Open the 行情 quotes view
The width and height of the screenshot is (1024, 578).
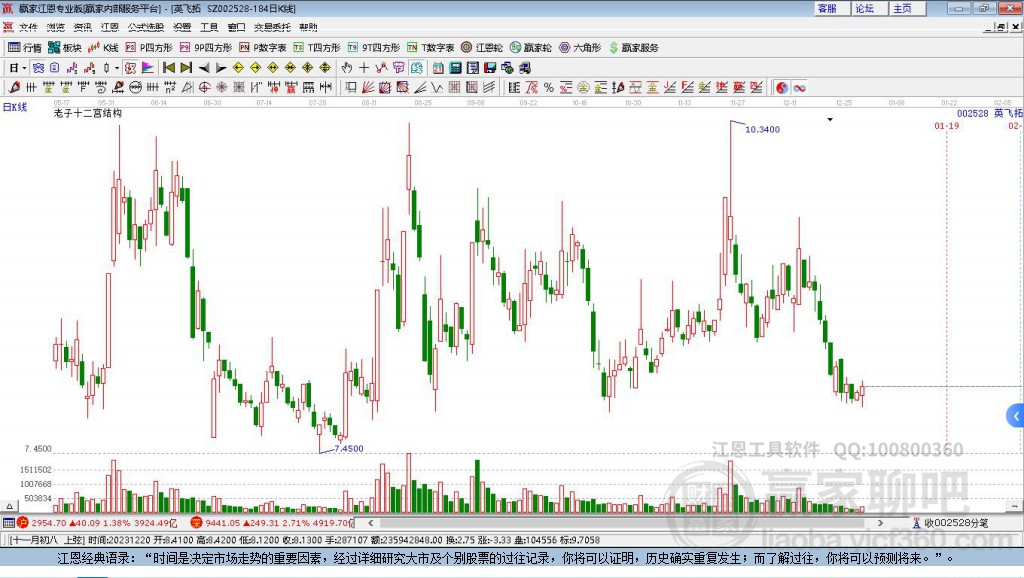24,48
